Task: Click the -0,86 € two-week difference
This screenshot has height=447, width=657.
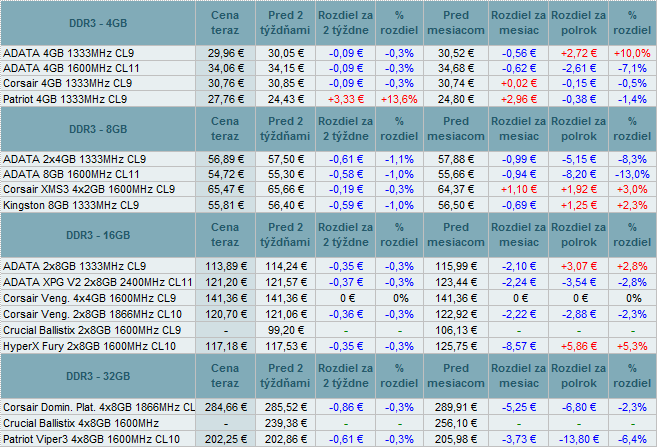Action: (346, 407)
